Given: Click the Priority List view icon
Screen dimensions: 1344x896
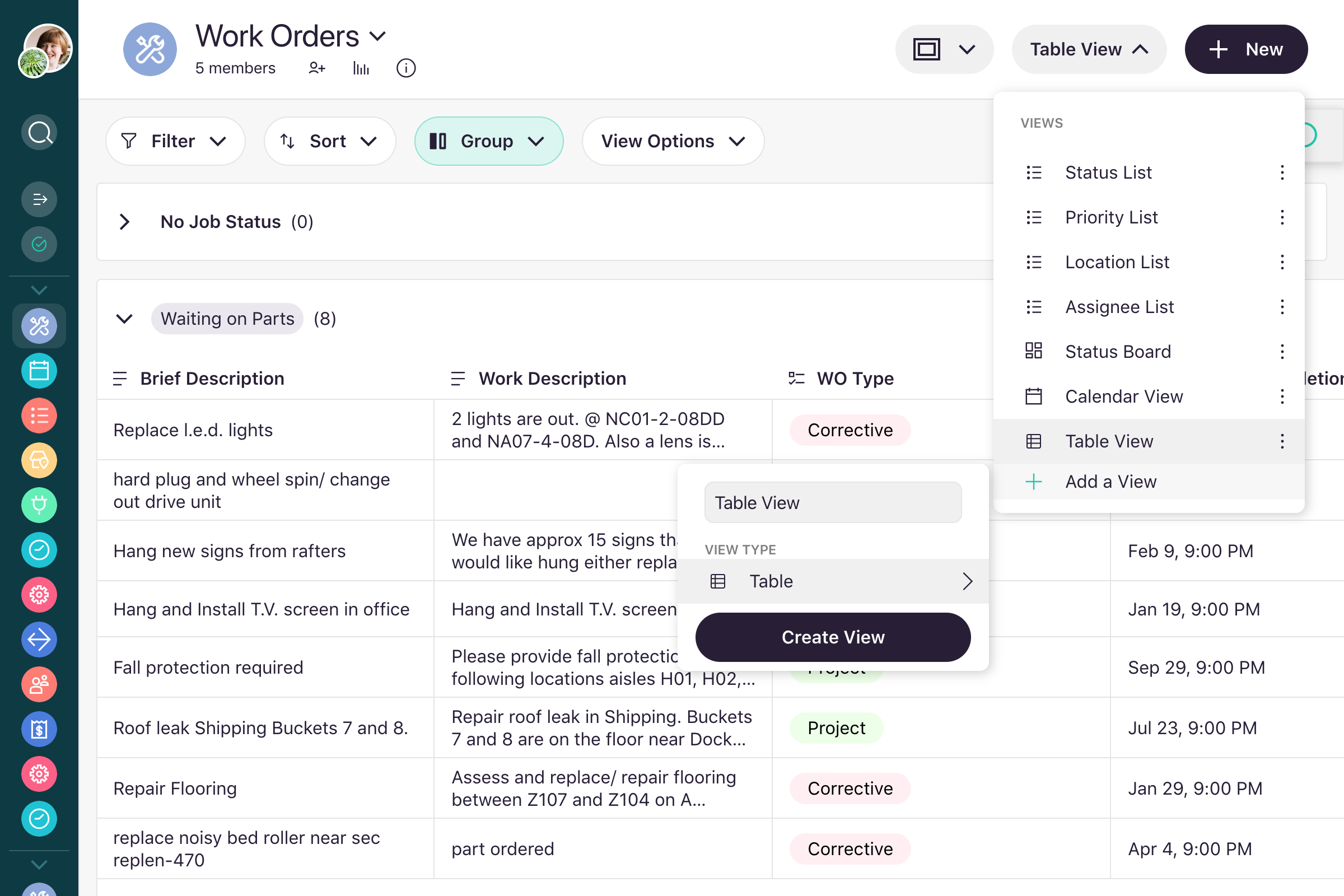Looking at the screenshot, I should click(x=1036, y=217).
